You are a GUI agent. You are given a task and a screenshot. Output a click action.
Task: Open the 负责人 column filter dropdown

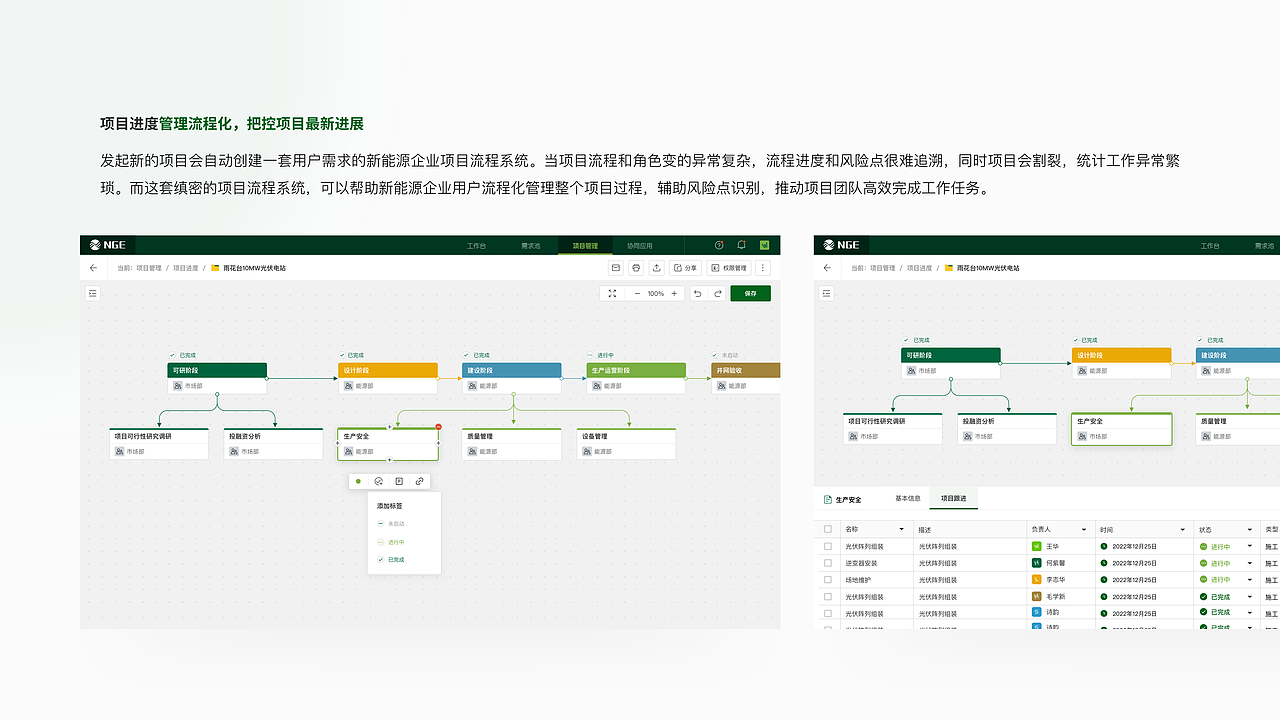[x=1083, y=530]
